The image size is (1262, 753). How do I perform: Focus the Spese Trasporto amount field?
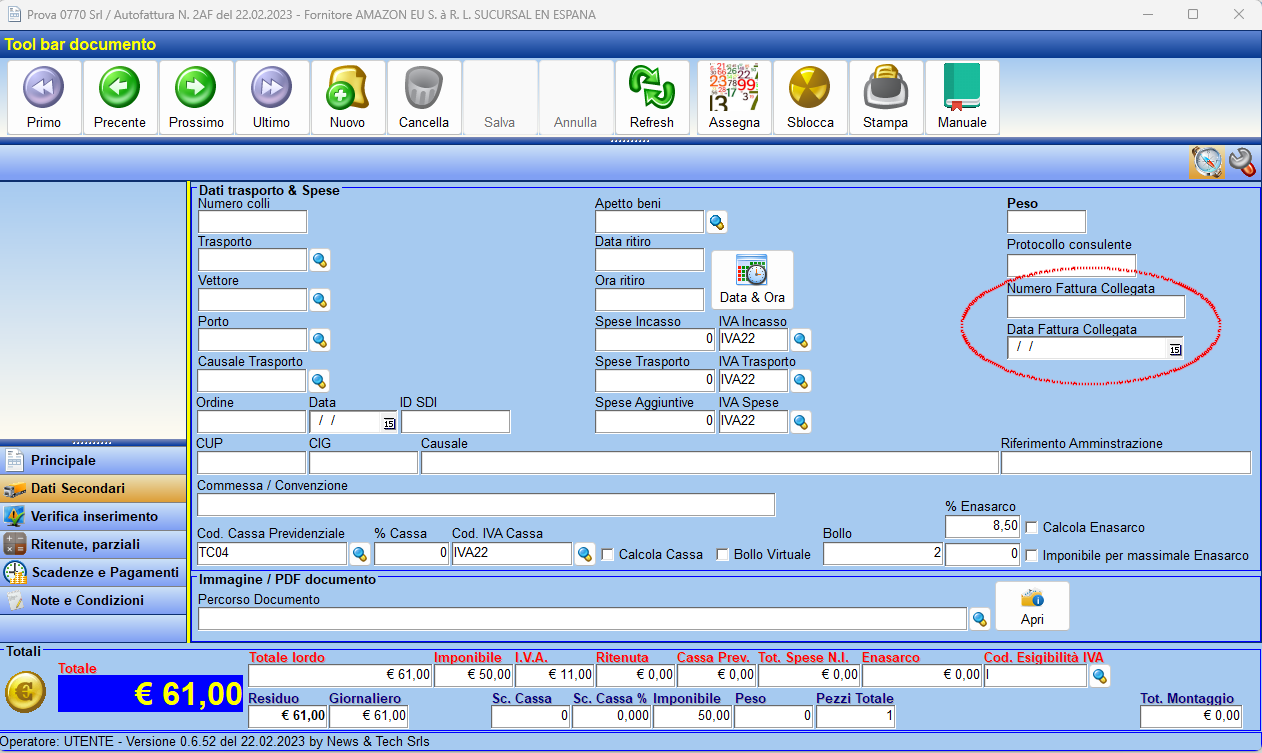(655, 381)
